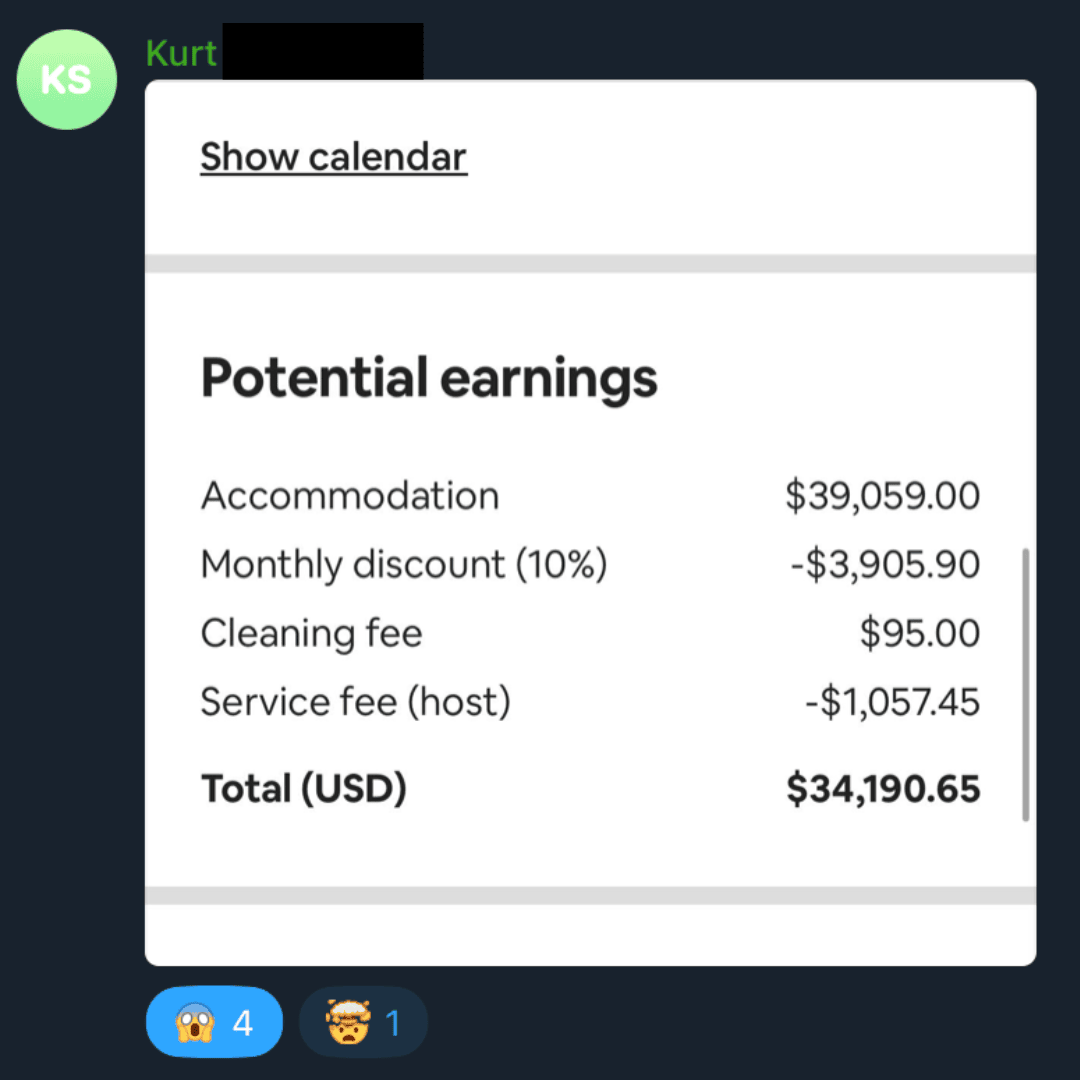The image size is (1080, 1080).
Task: Click the -$3,905.90 discount amount
Action: tap(885, 564)
